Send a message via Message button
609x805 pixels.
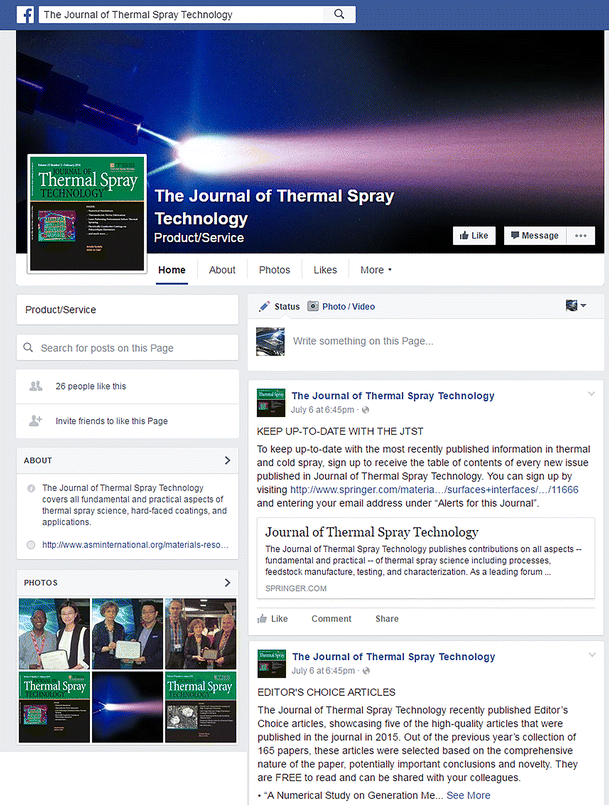point(535,236)
